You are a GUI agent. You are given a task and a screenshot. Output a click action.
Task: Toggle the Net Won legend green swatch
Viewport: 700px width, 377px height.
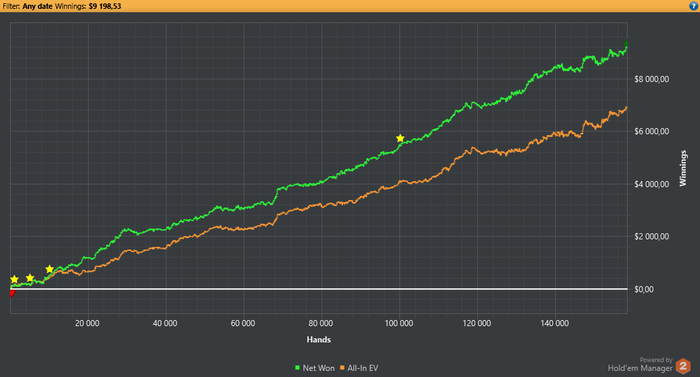(297, 368)
